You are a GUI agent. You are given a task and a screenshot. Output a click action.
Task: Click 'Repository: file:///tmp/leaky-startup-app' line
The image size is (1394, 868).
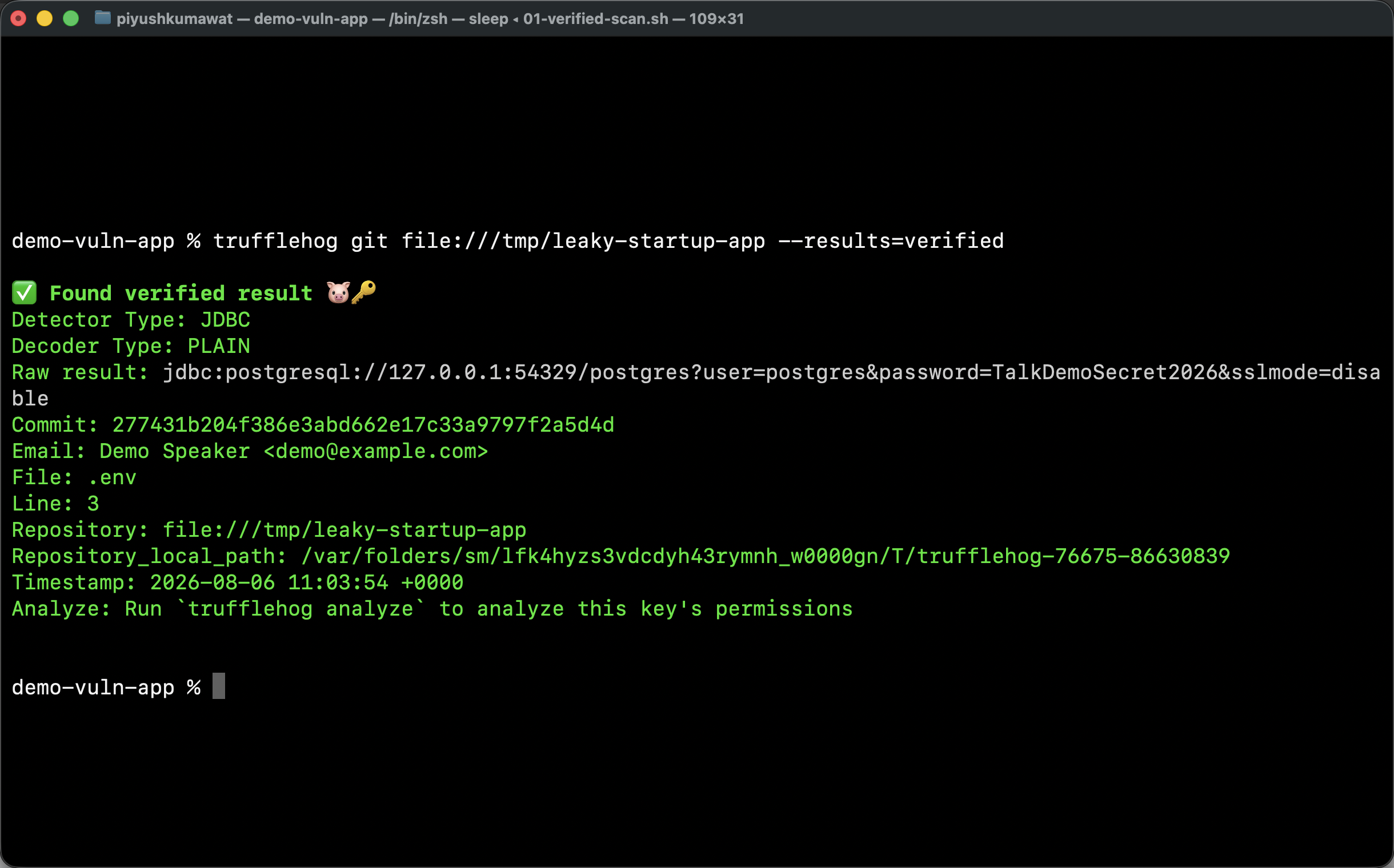[269, 530]
